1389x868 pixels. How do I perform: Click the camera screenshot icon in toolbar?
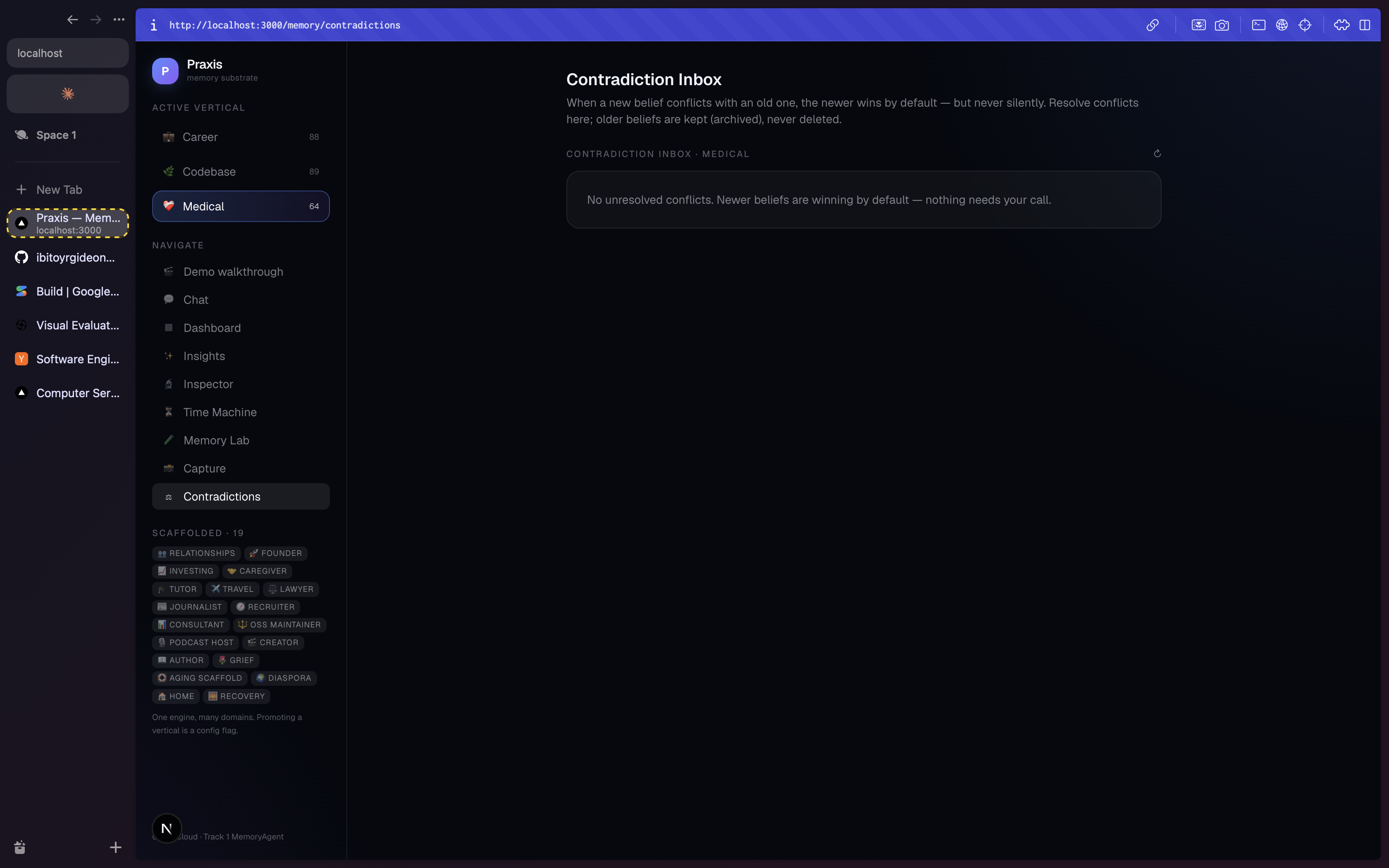(x=1222, y=25)
